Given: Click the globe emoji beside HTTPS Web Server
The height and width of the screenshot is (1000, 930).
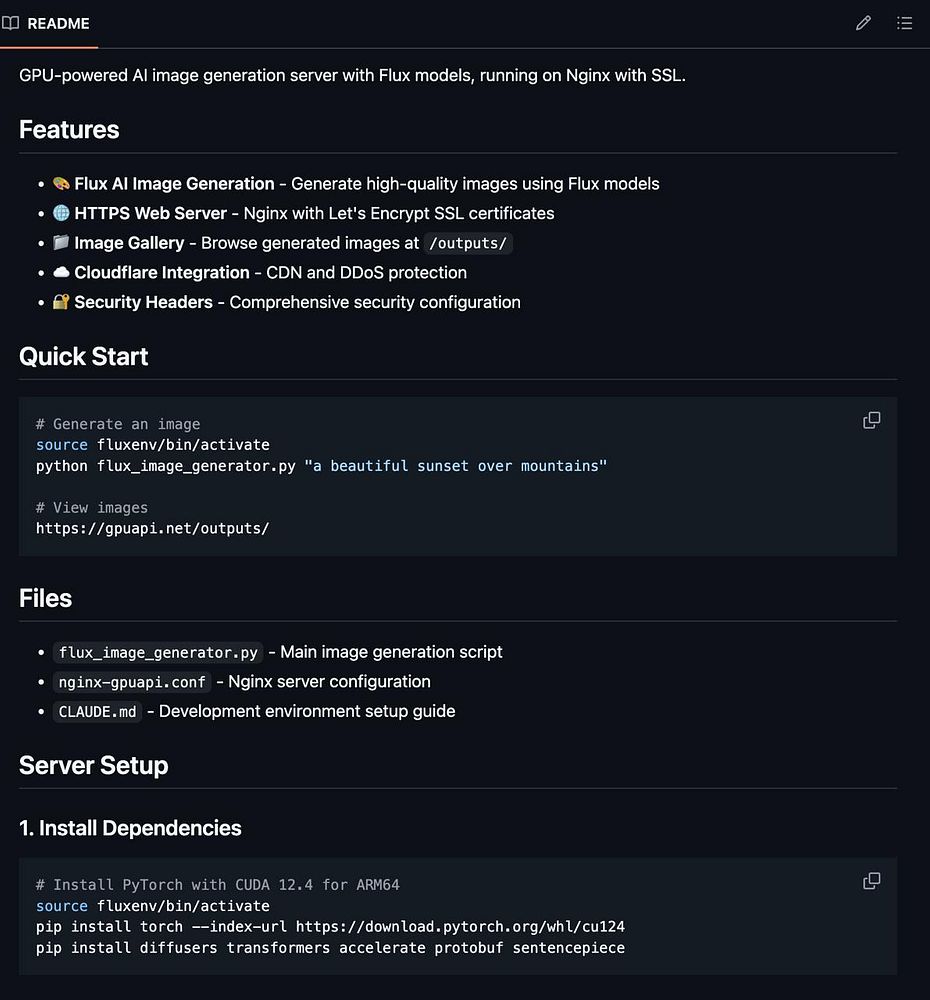Looking at the screenshot, I should click(61, 213).
